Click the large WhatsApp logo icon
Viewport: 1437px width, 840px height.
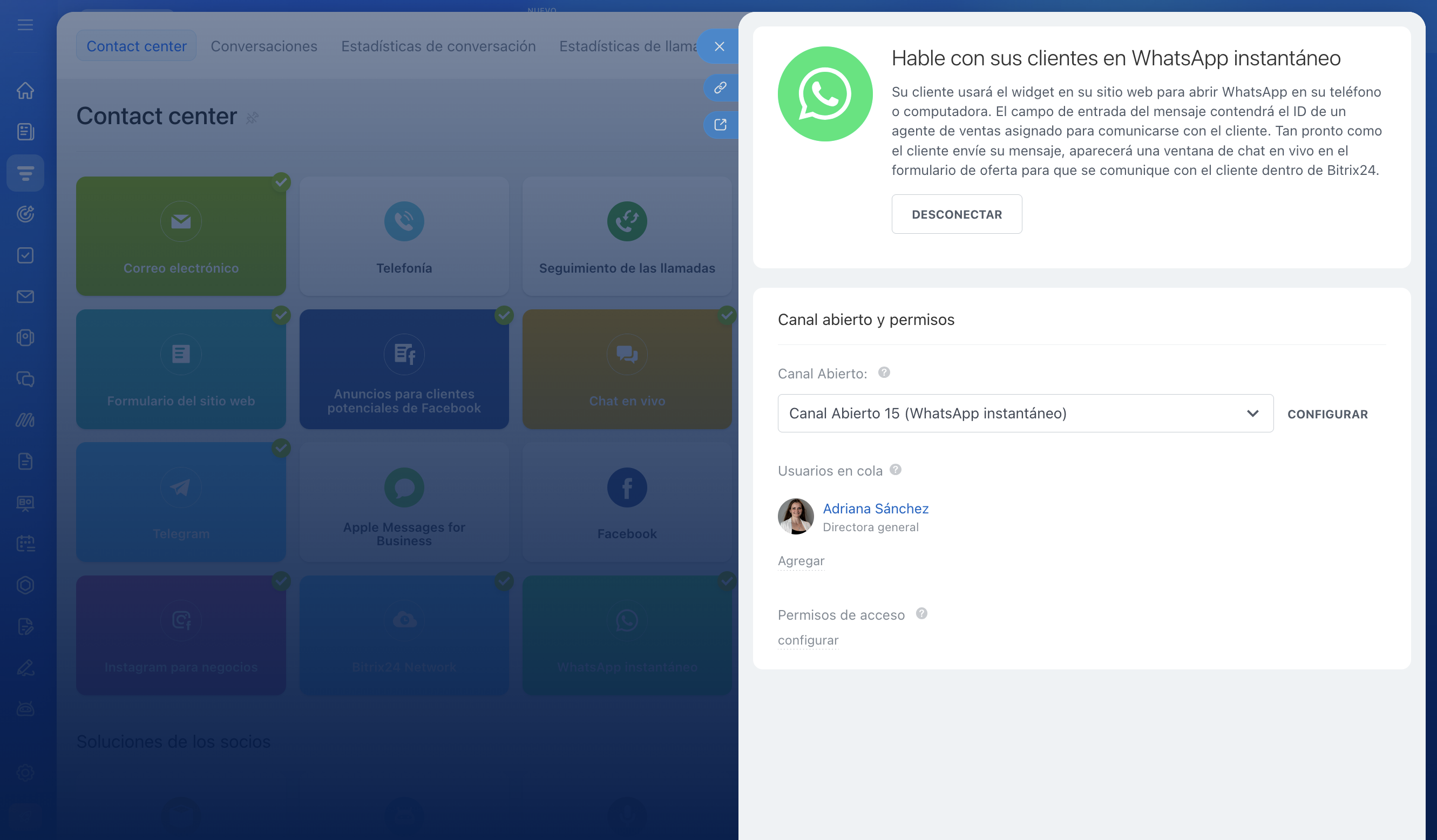(x=824, y=94)
